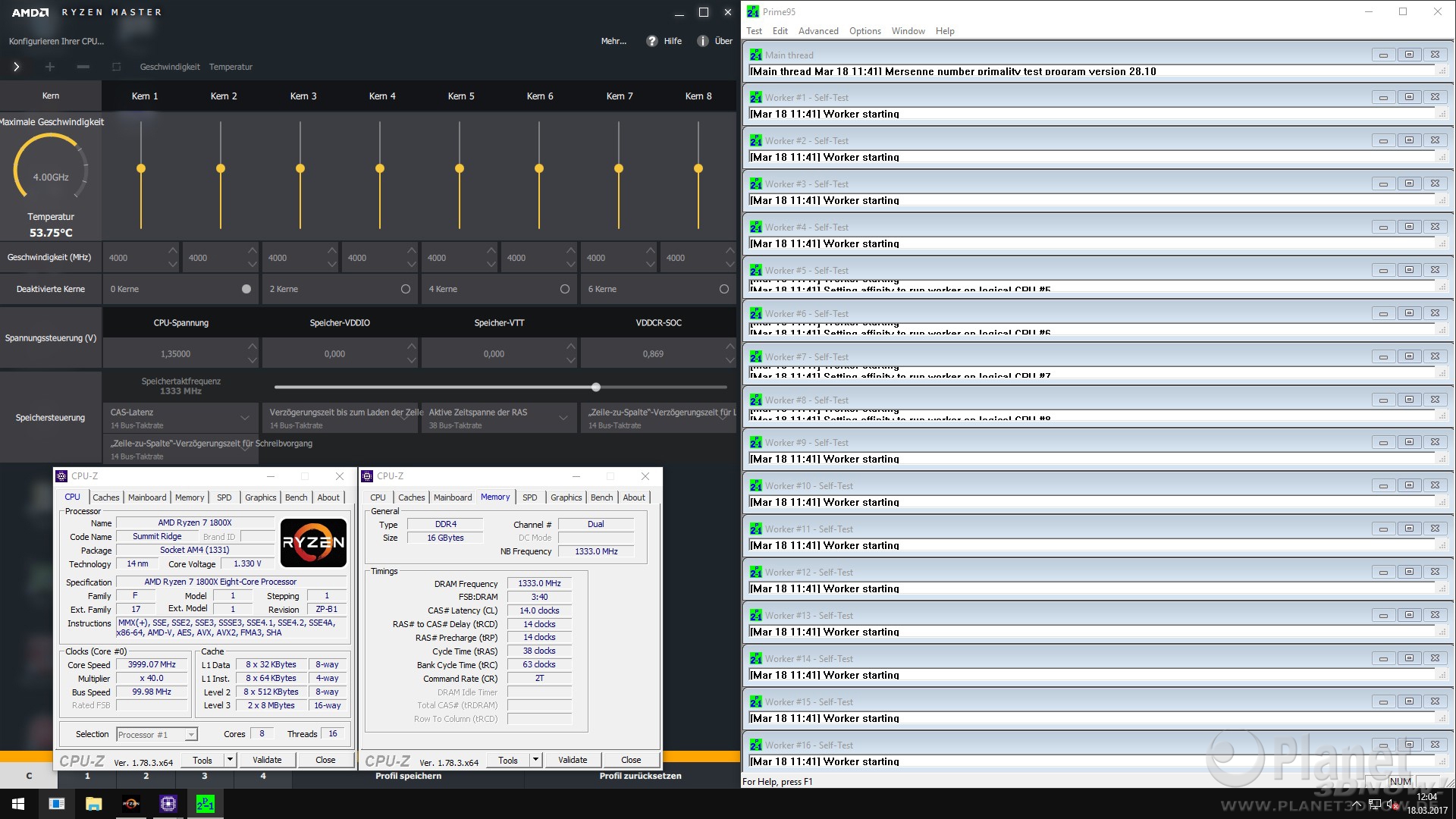Select the 0 Kerne disabled cores option

point(246,289)
